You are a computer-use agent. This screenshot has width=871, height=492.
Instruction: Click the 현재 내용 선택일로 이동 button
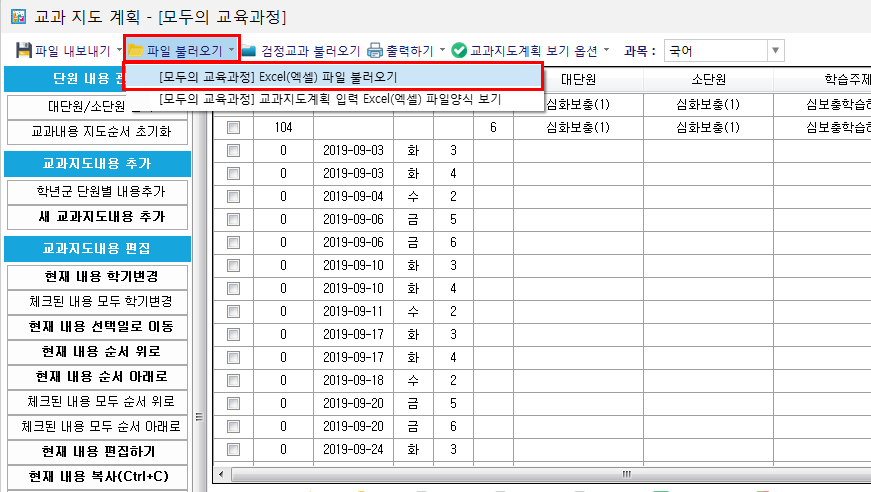pos(98,327)
